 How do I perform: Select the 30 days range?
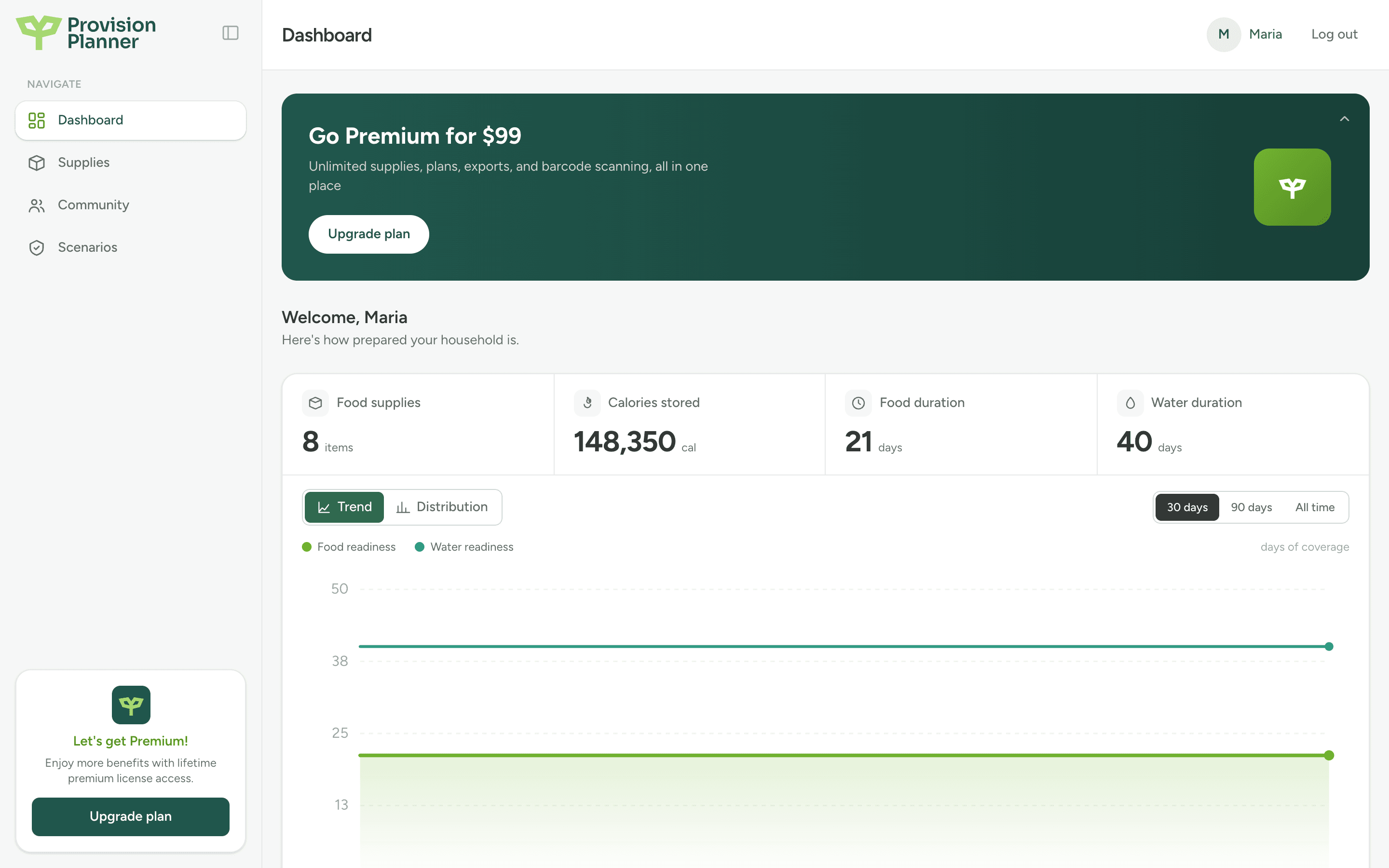click(x=1187, y=507)
